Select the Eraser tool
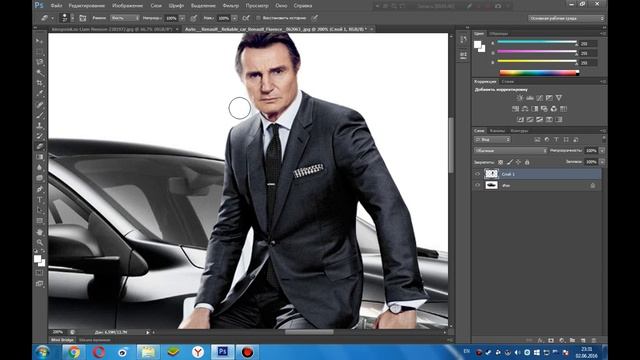This screenshot has height=360, width=640. click(x=40, y=146)
